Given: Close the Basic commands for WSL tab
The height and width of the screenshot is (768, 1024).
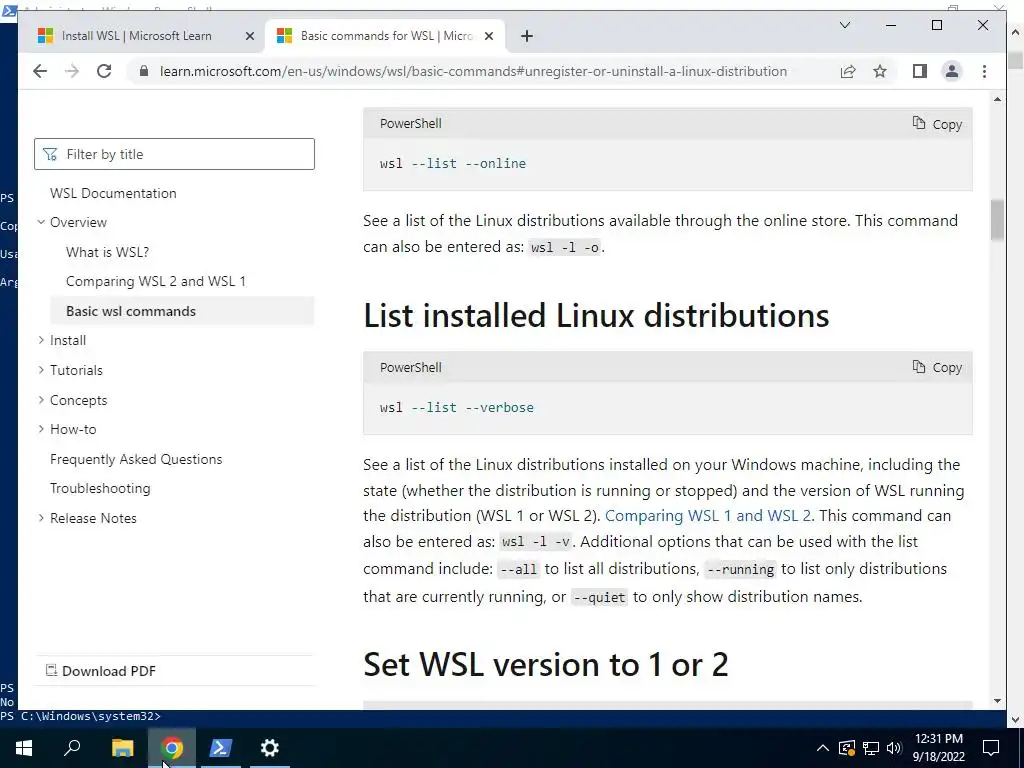Looking at the screenshot, I should pos(490,36).
